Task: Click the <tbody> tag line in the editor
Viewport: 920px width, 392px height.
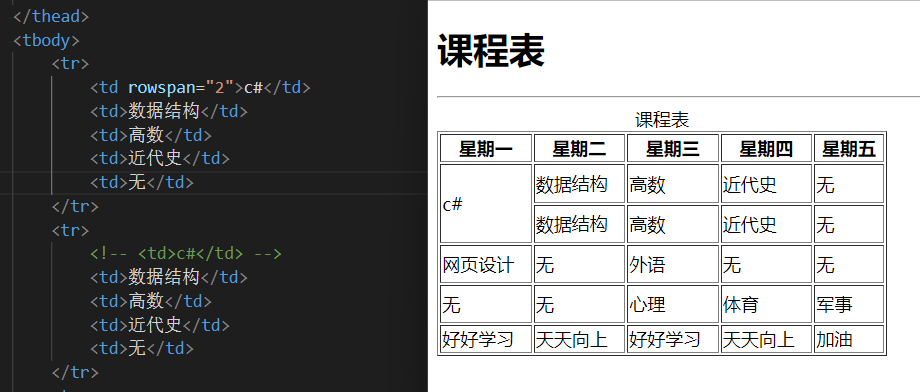Action: click(46, 40)
